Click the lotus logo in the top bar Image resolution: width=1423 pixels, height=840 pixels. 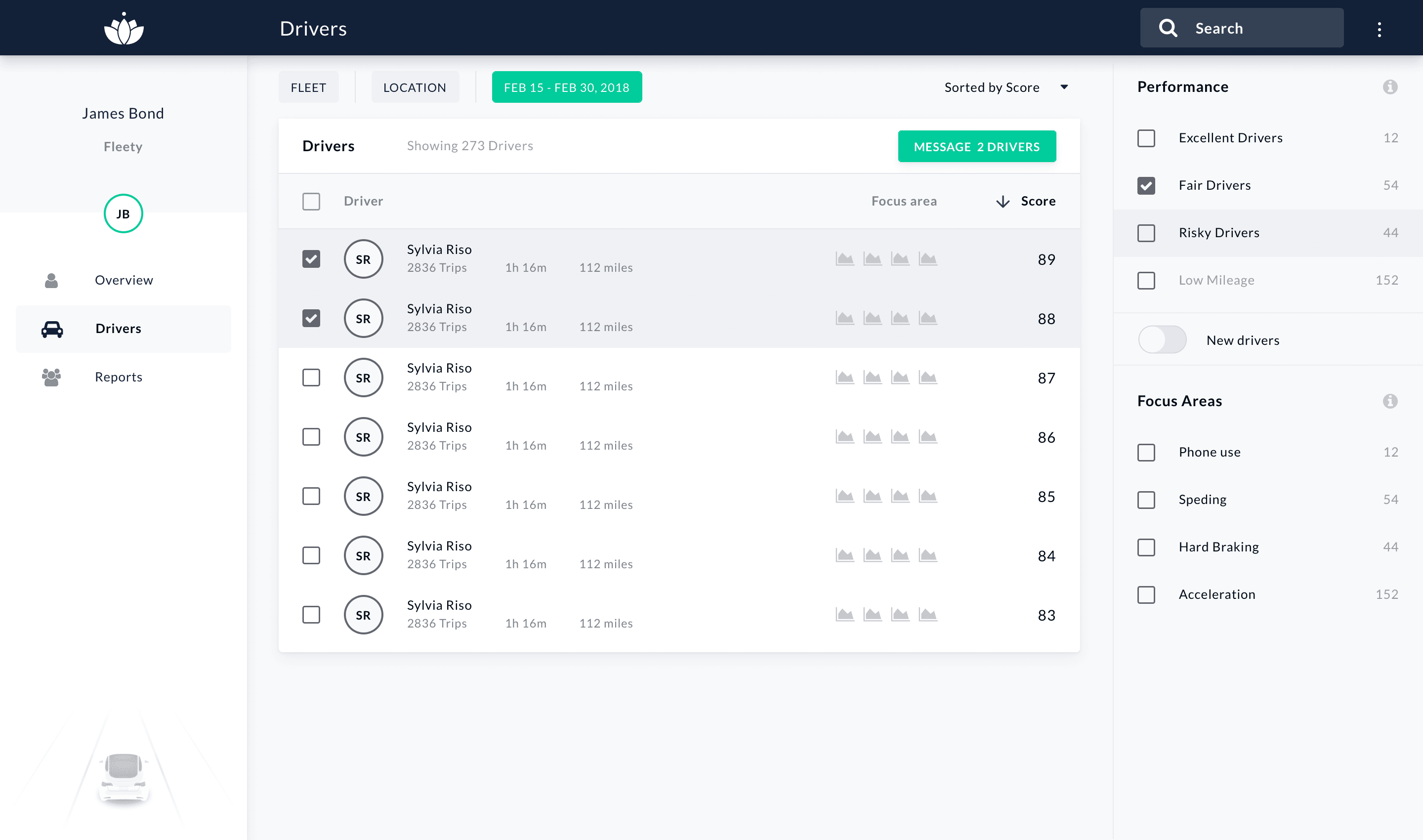124,27
